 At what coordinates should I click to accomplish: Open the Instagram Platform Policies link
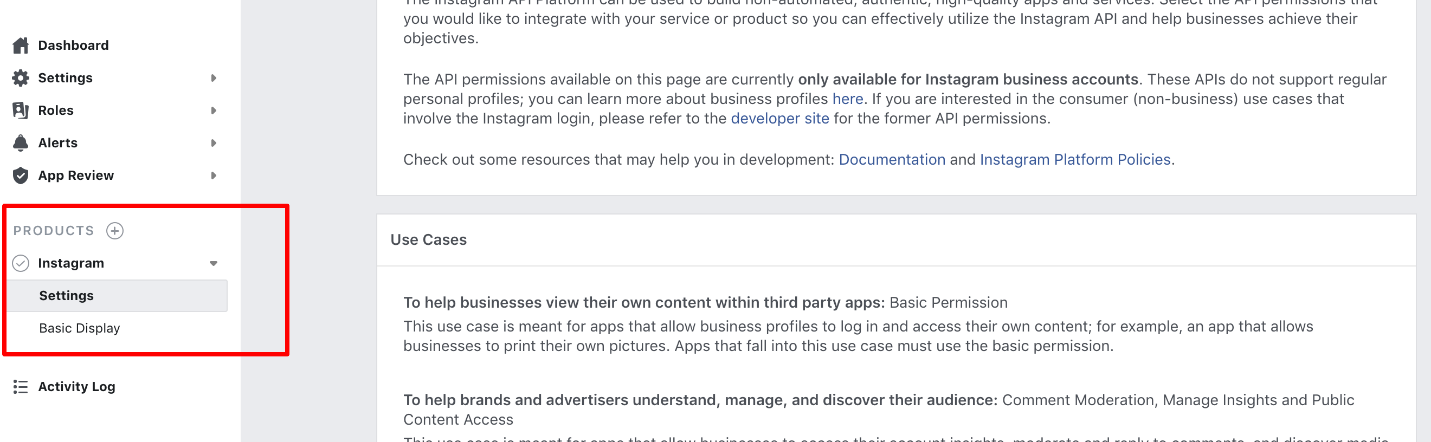pyautogui.click(x=1075, y=159)
